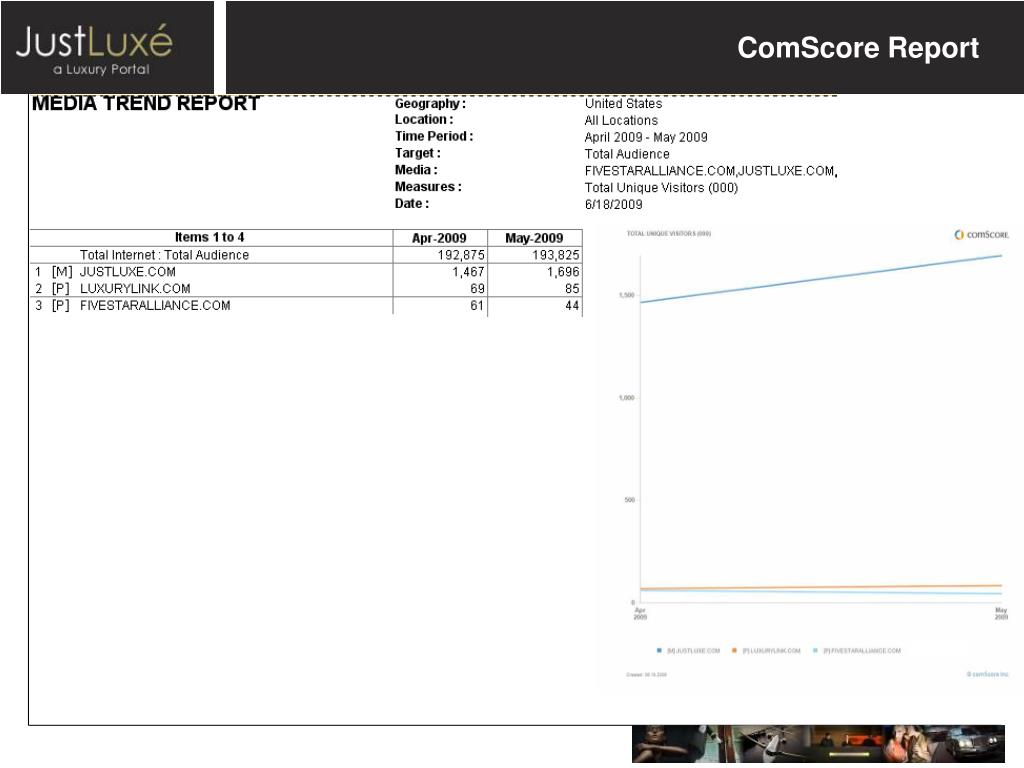Screen dimensions: 1024x768
Task: Click the 'May-2009' column header
Action: tap(534, 238)
